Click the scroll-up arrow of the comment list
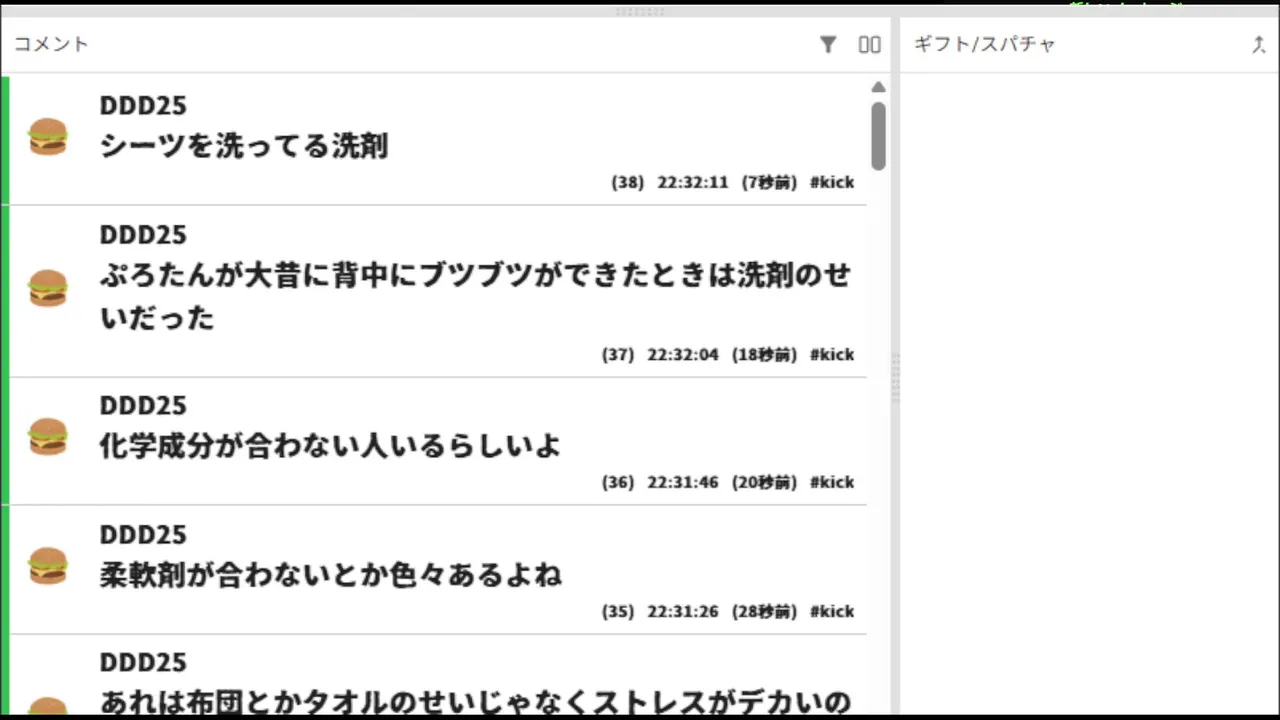This screenshot has height=720, width=1280. [878, 87]
